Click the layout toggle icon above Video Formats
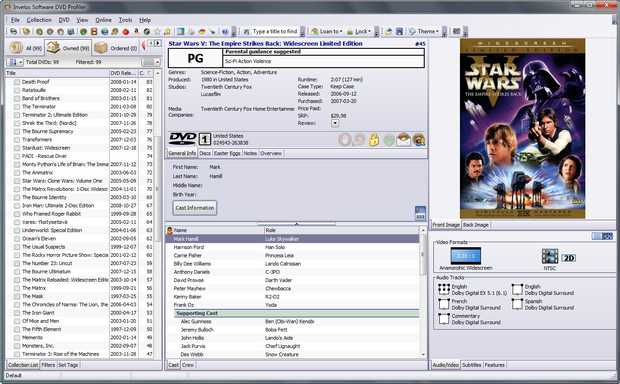Image resolution: width=620 pixels, height=384 pixels. click(x=602, y=236)
